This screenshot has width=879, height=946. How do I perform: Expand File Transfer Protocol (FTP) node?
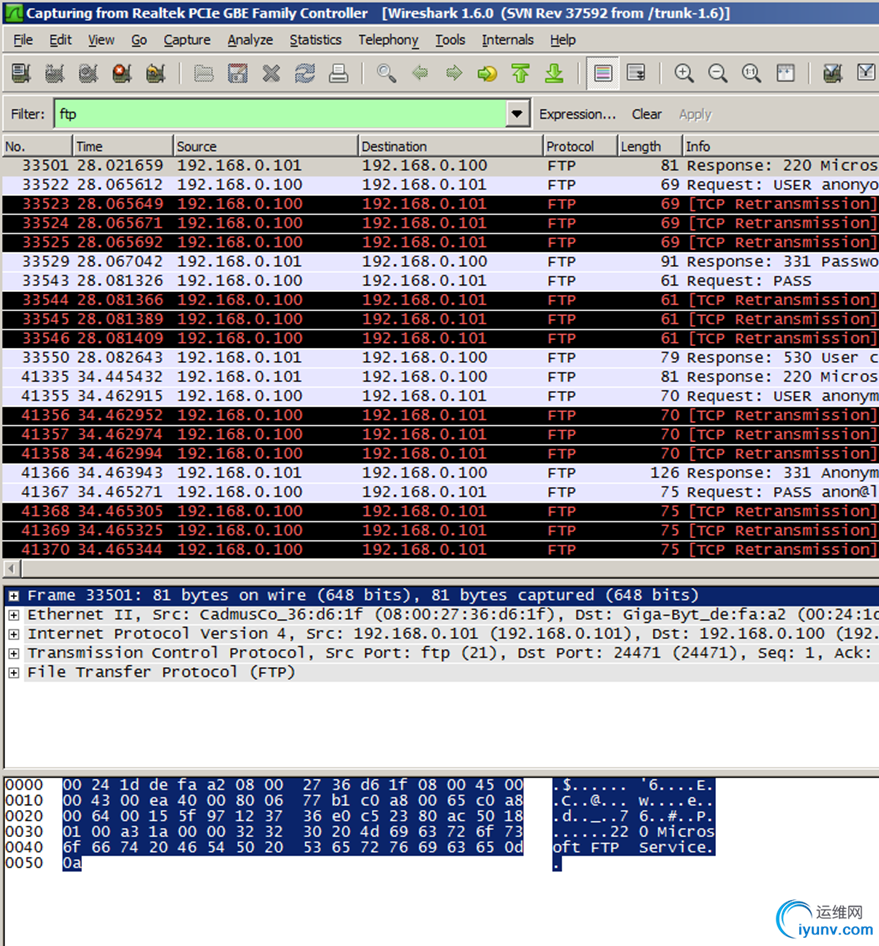pyautogui.click(x=14, y=673)
